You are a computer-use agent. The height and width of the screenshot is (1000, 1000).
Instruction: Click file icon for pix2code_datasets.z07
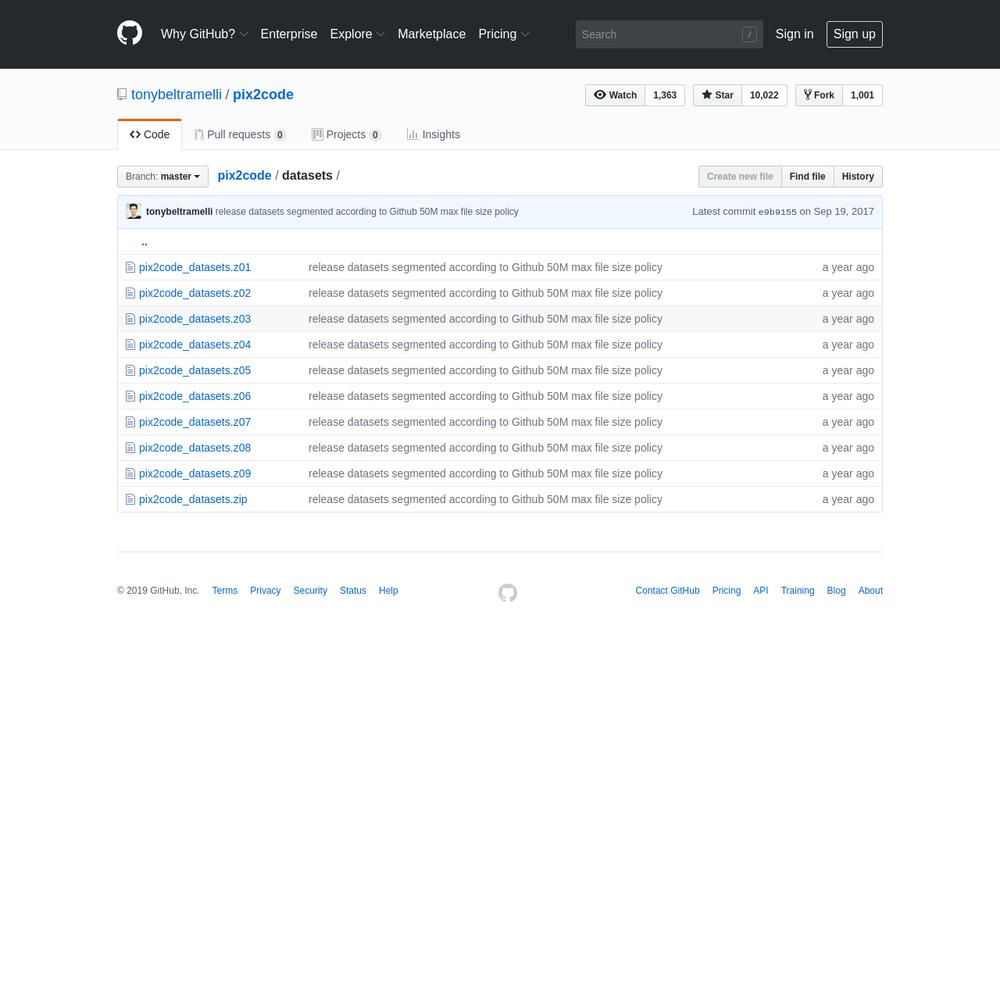[130, 422]
